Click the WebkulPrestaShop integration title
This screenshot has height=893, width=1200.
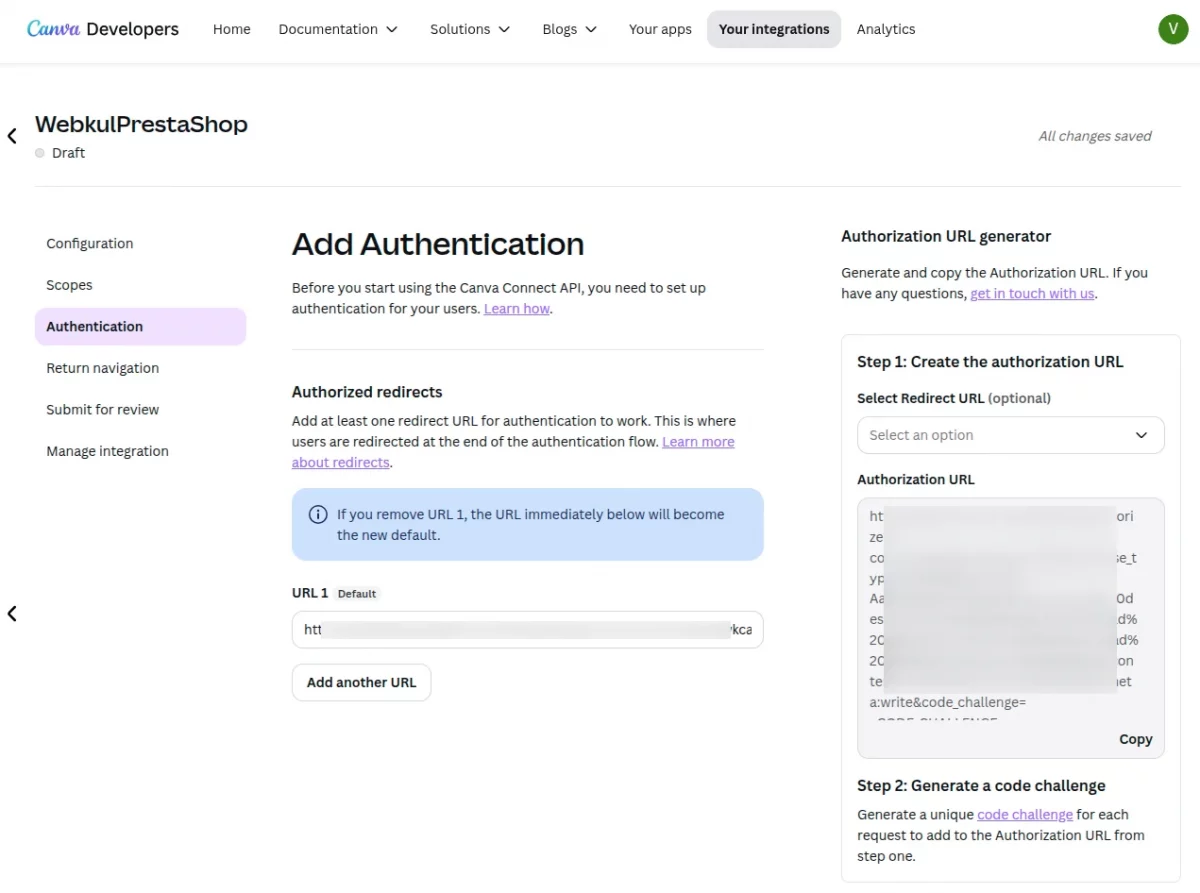click(141, 124)
